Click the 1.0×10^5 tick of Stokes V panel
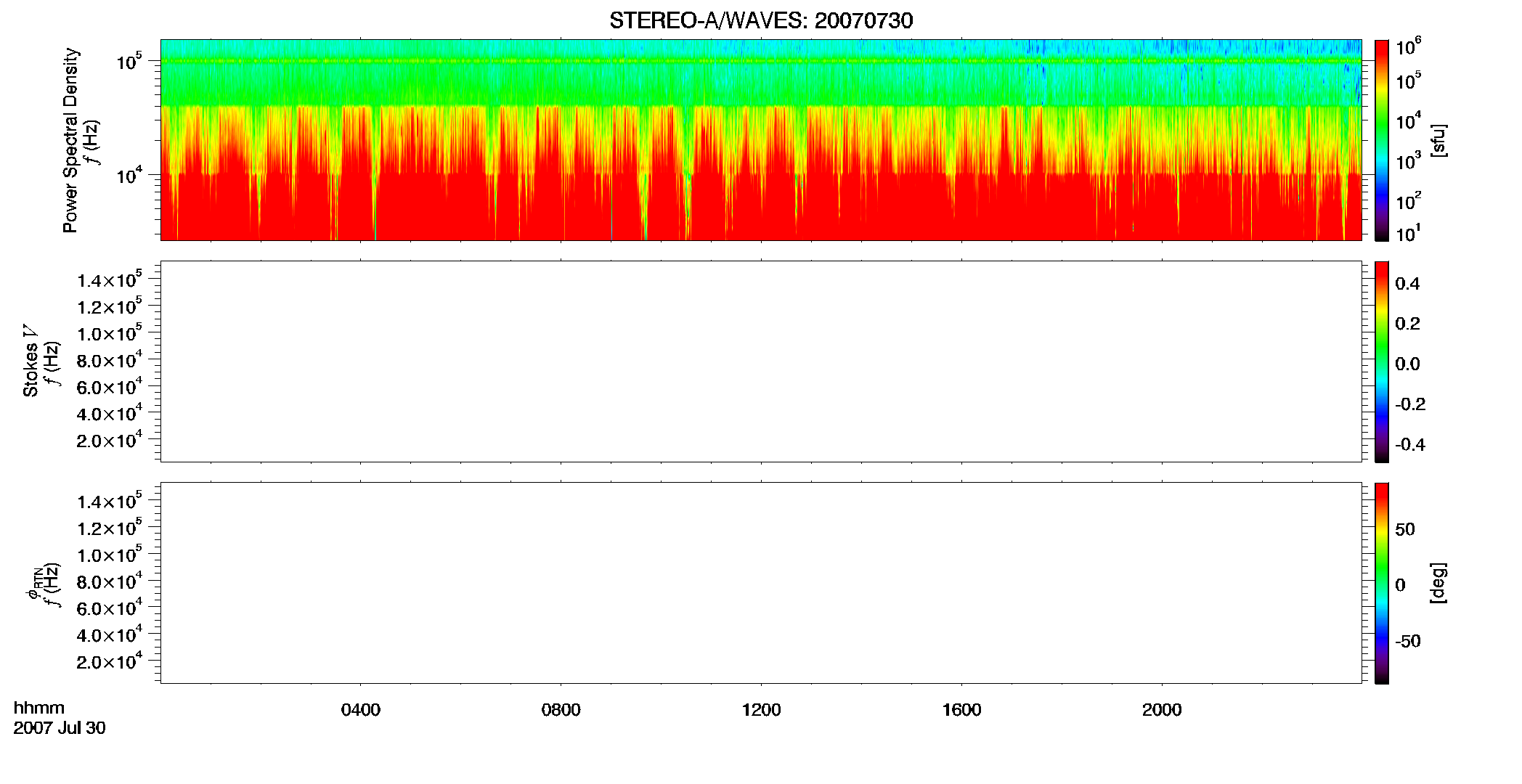Viewport: 1522px width, 784px height. coord(110,333)
